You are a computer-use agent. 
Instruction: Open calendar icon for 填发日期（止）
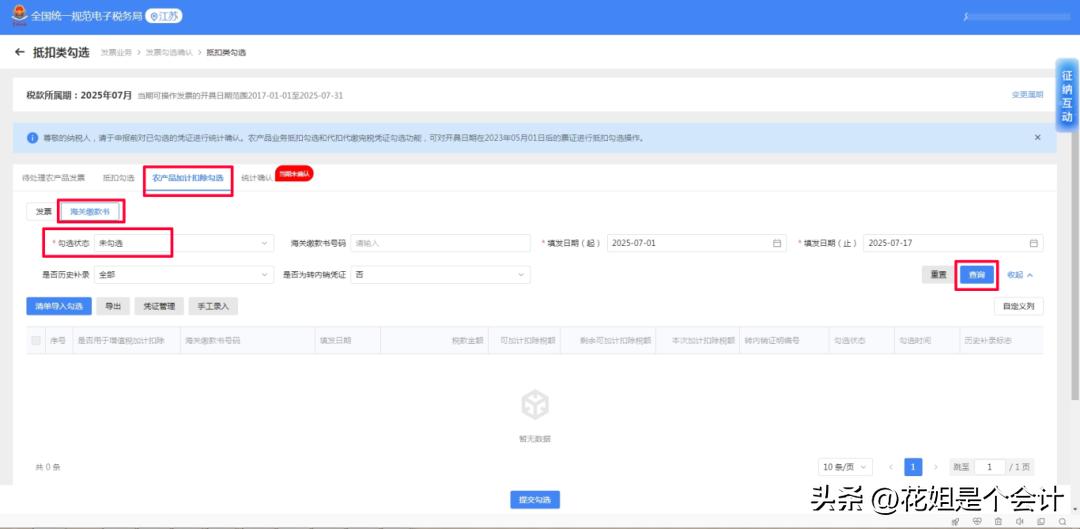(1033, 243)
